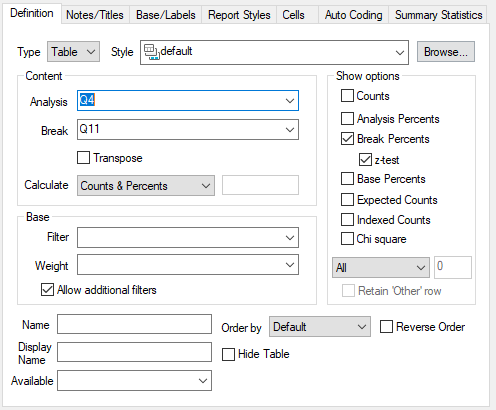Uncheck Allow additional filters
The width and height of the screenshot is (496, 410).
47,290
